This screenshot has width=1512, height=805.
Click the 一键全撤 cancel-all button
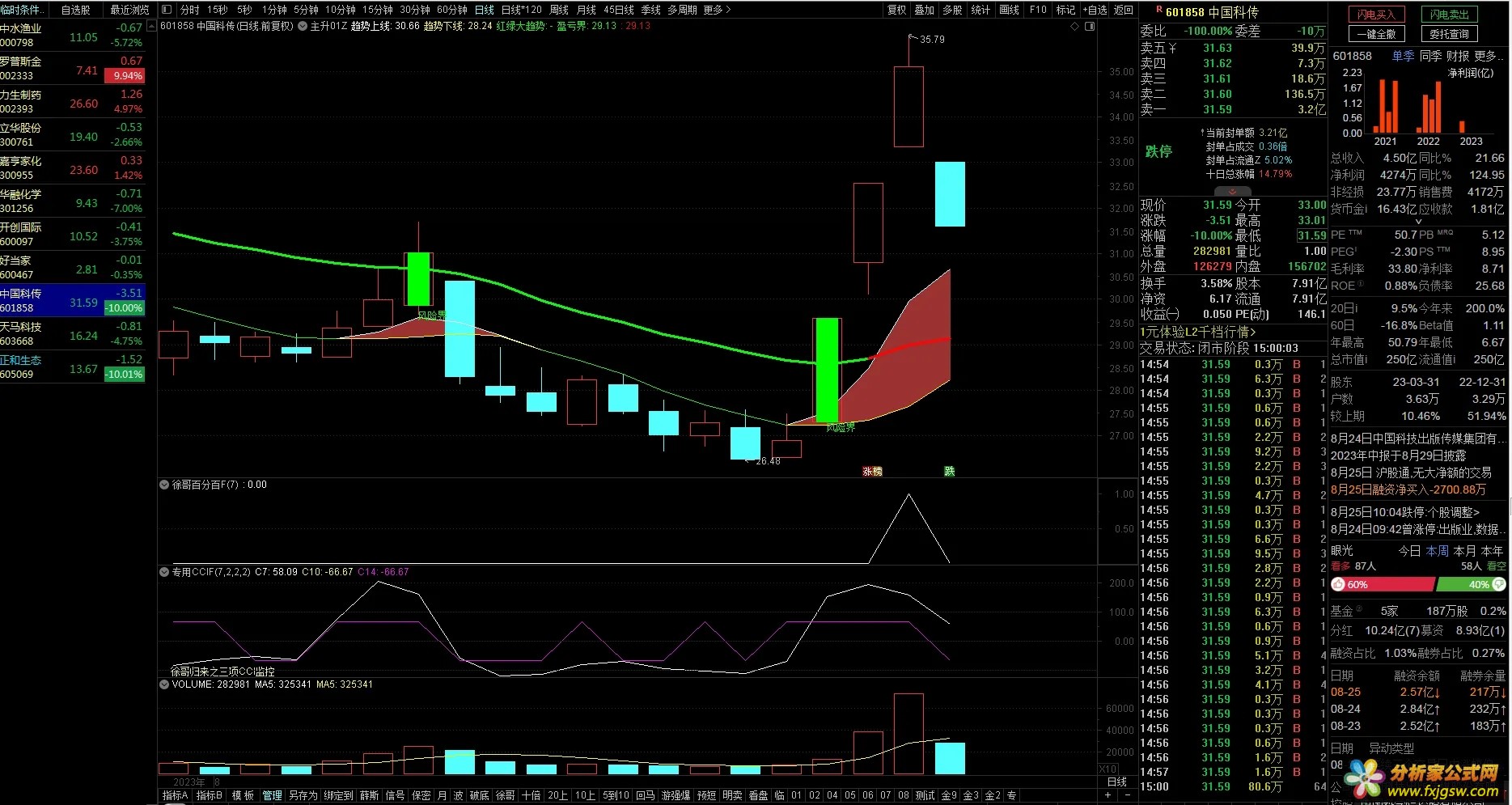[x=1376, y=34]
